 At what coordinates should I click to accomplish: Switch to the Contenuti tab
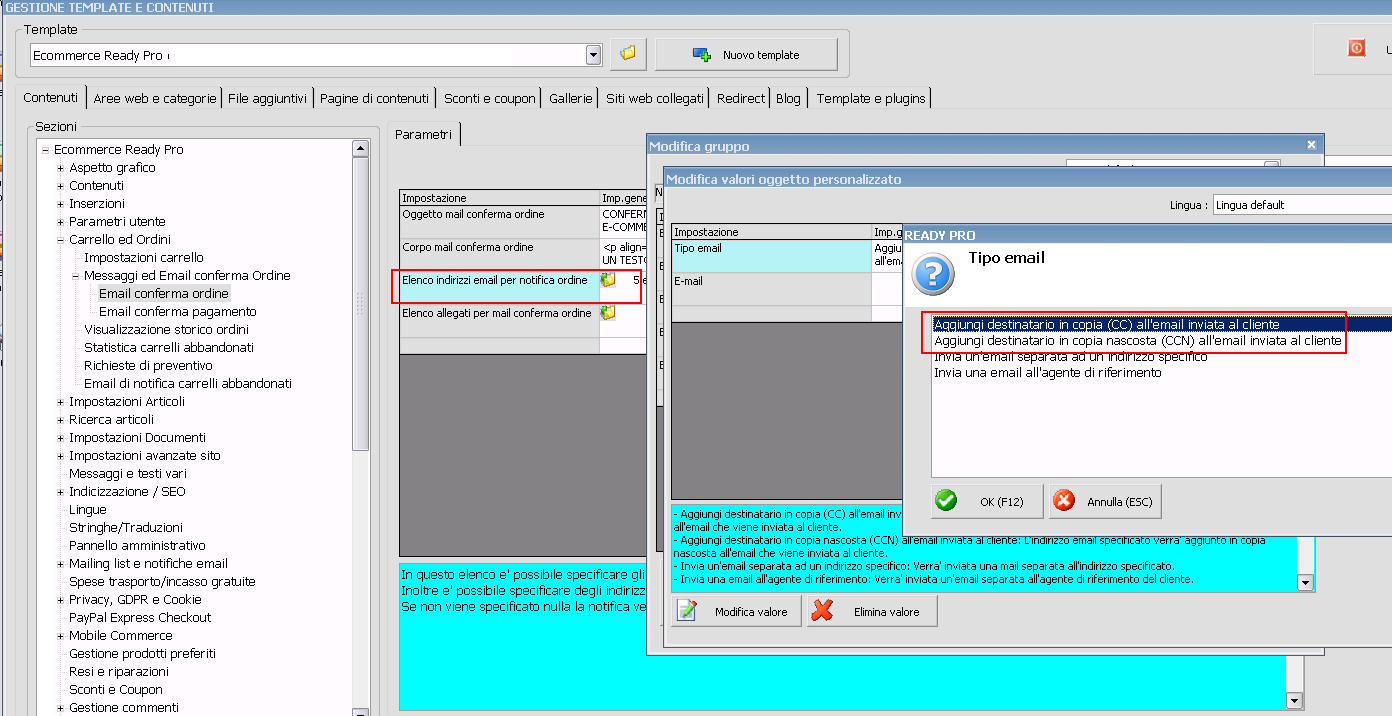[51, 97]
